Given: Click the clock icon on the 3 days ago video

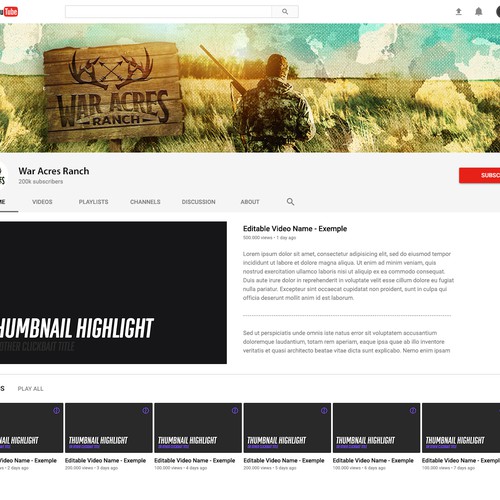Looking at the screenshot, I should coord(146,410).
